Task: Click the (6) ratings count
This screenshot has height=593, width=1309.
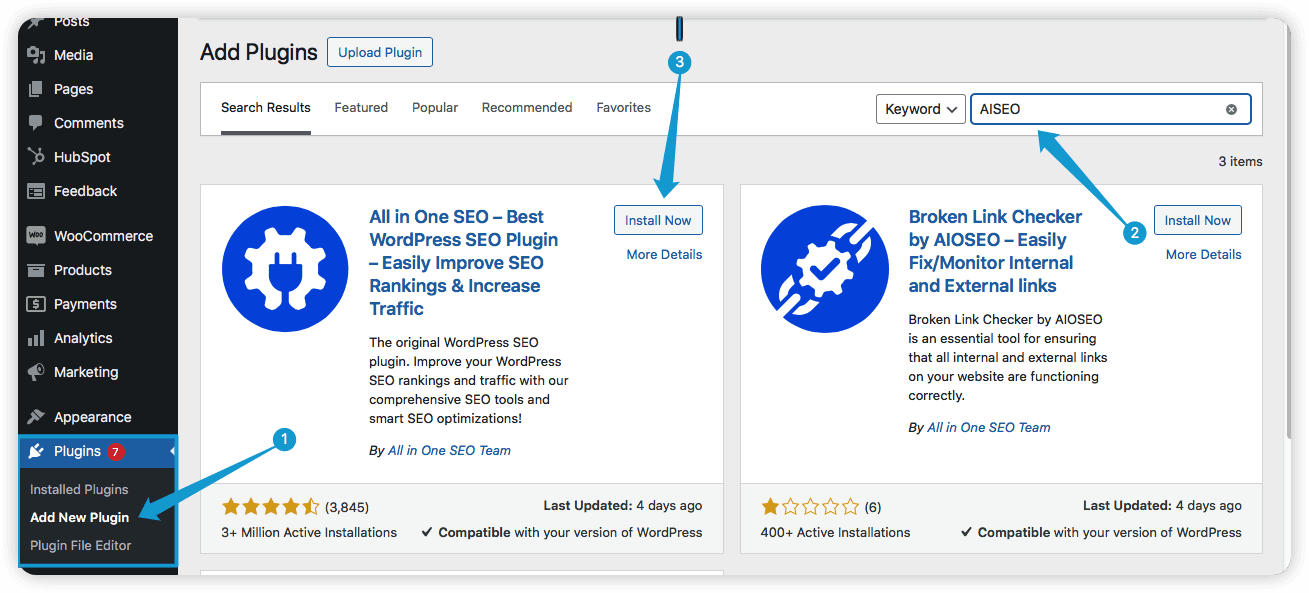Action: point(872,507)
